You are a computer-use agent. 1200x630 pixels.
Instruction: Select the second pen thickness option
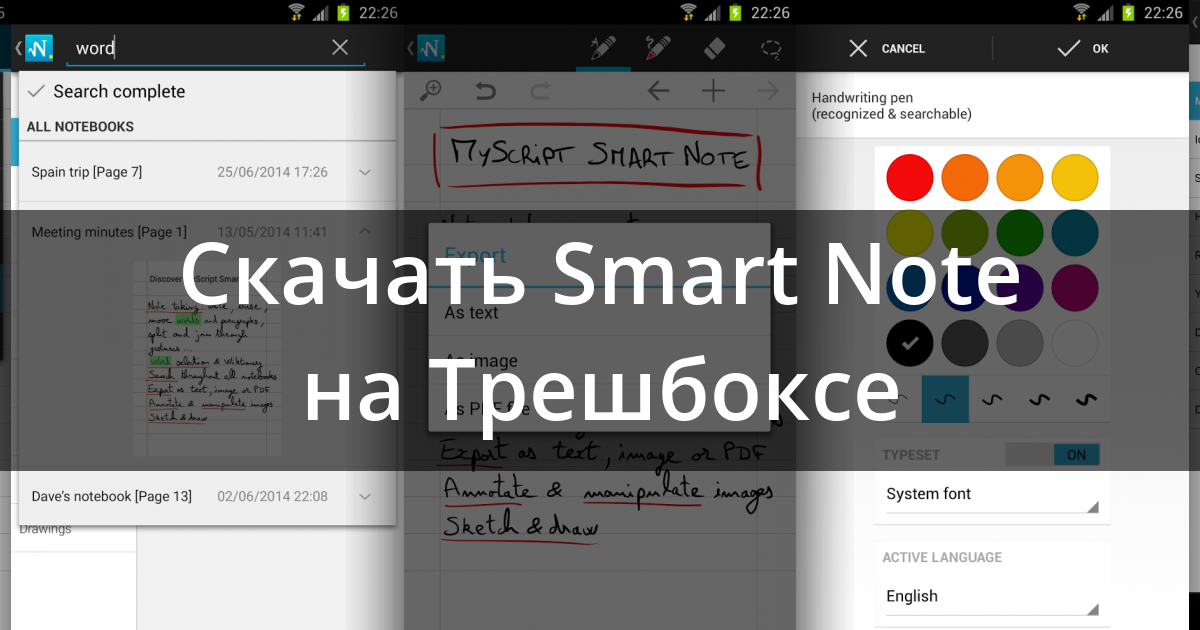point(945,400)
